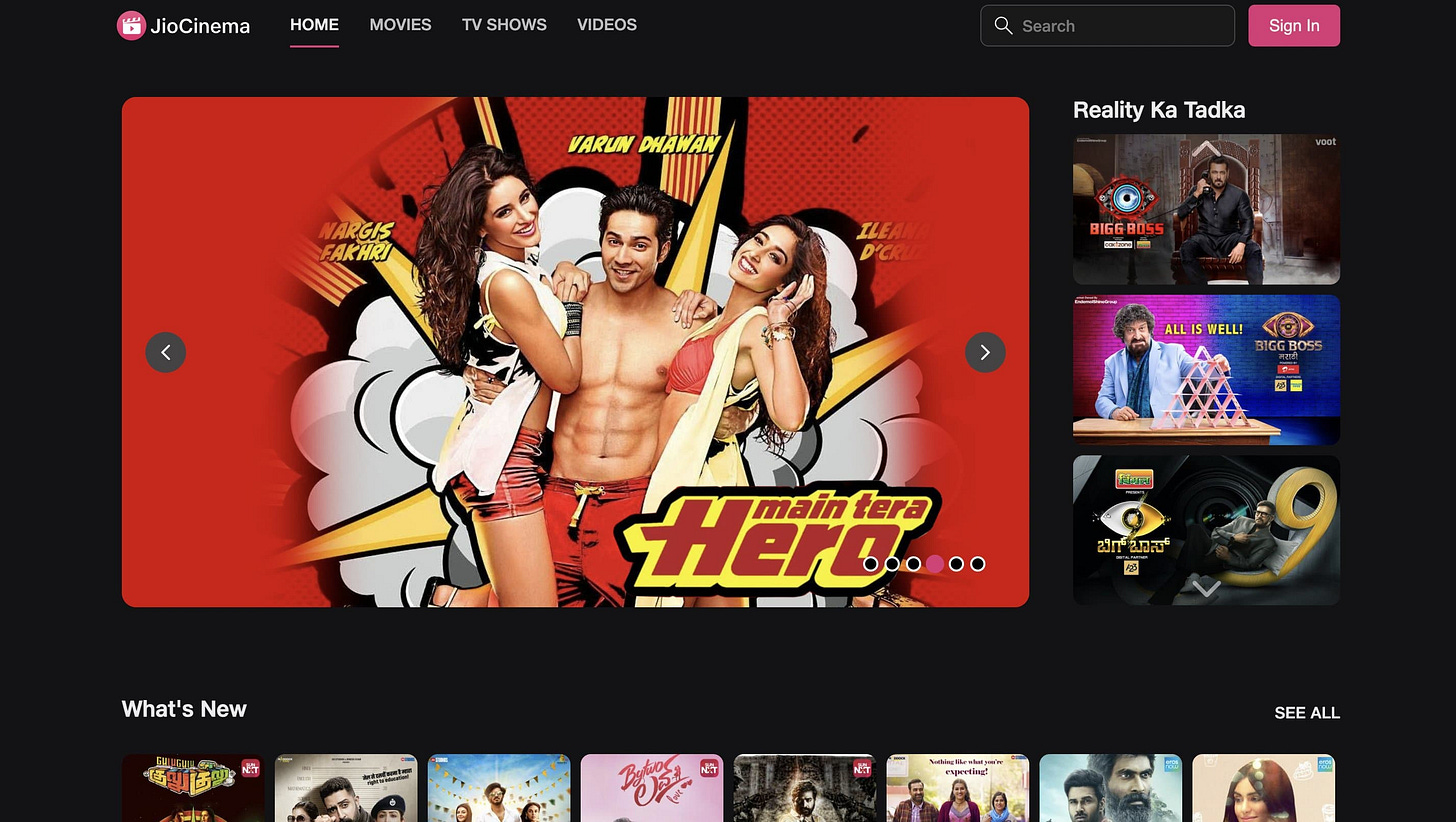Image resolution: width=1456 pixels, height=822 pixels.
Task: Click the JioCinema brand name text
Action: coord(200,26)
